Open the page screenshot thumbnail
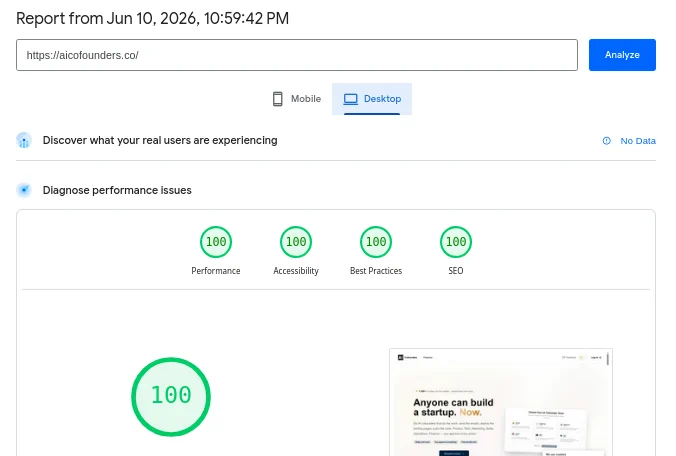The image size is (676, 456). (x=501, y=402)
